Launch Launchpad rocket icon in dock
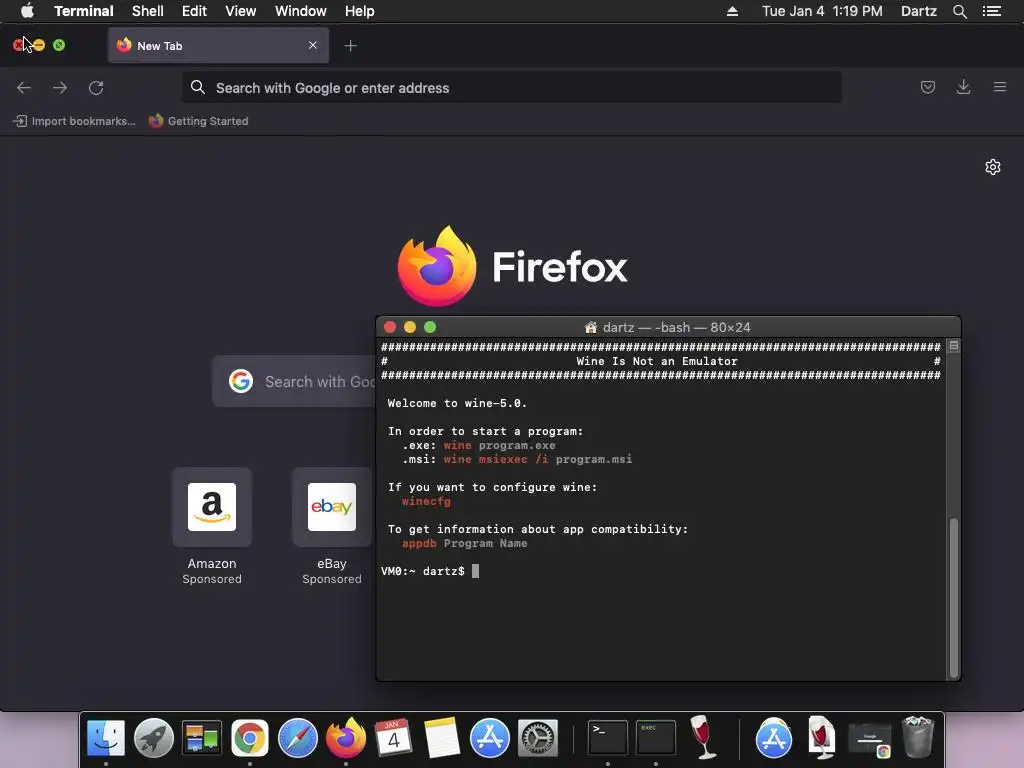The height and width of the screenshot is (768, 1024). (153, 738)
